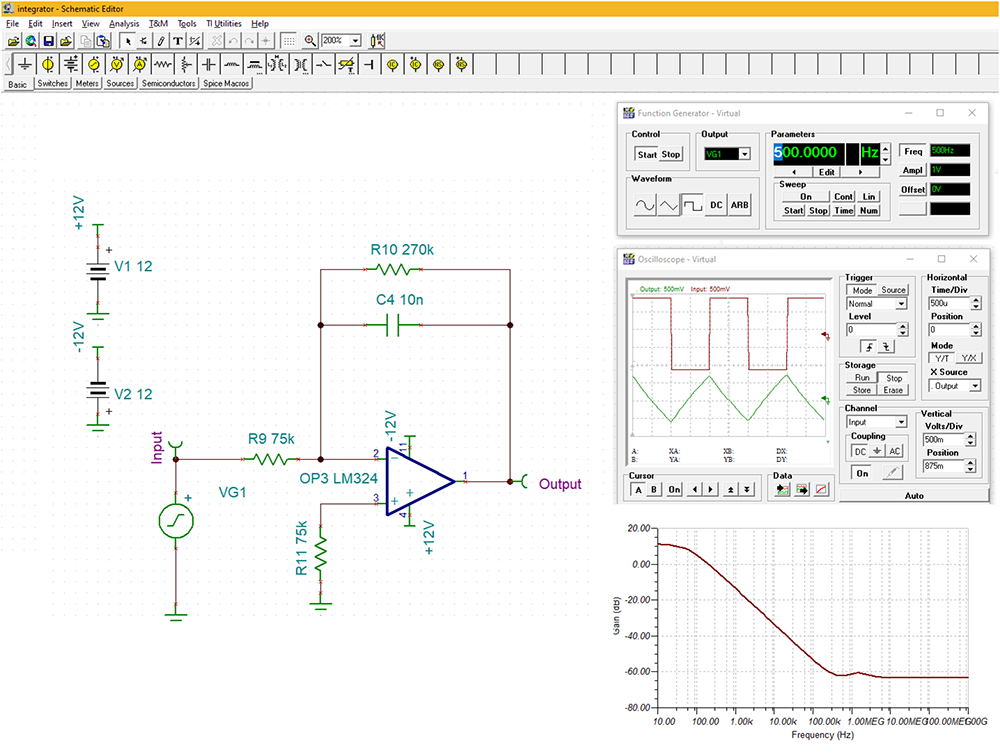Open the X Source dropdown

pyautogui.click(x=975, y=386)
